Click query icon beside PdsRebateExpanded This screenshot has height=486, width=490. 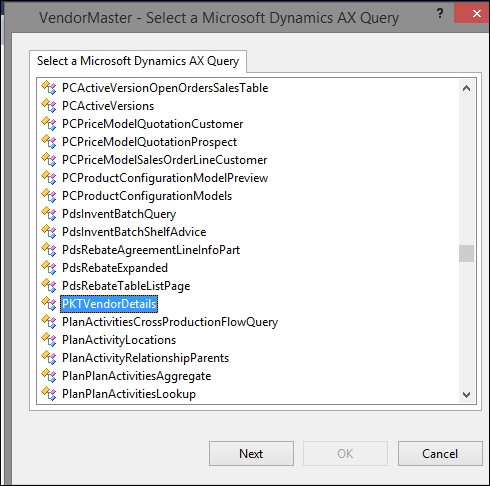(x=49, y=268)
